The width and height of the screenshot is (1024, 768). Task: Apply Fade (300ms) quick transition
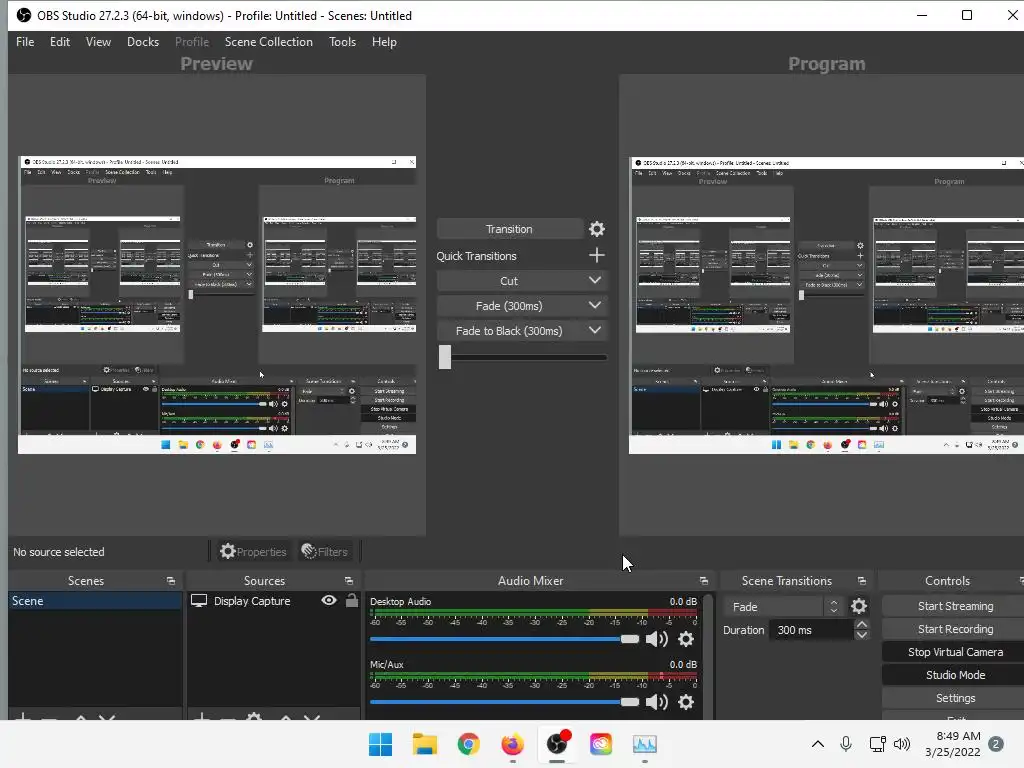pos(509,306)
